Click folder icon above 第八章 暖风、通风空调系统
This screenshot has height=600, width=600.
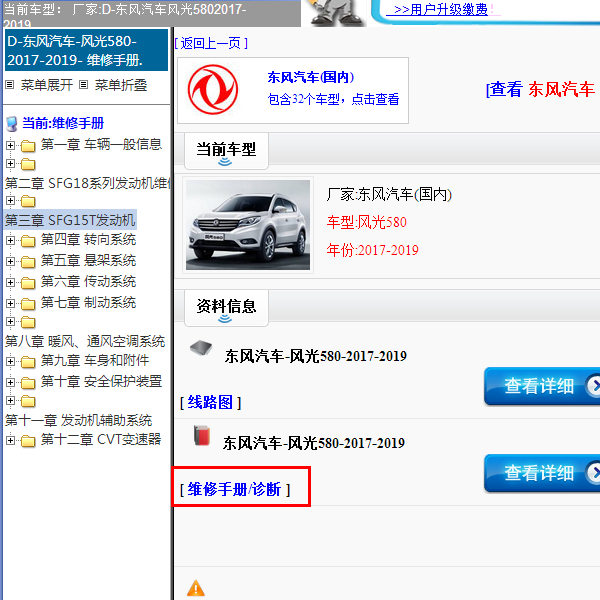coord(28,322)
